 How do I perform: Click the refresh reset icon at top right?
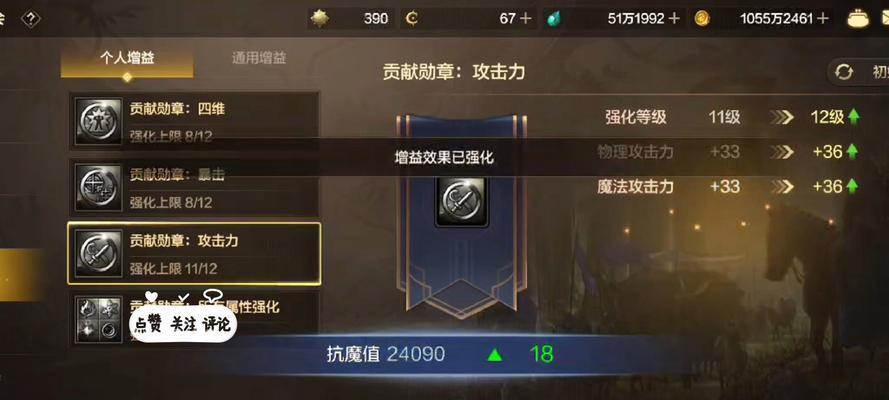click(x=844, y=73)
